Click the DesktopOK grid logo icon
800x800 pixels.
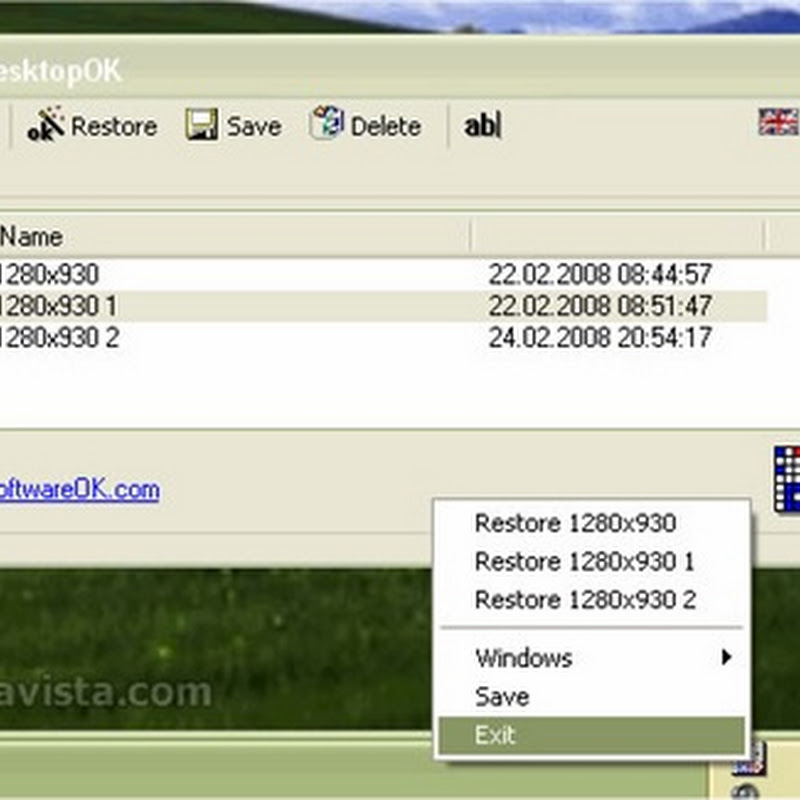[x=787, y=479]
